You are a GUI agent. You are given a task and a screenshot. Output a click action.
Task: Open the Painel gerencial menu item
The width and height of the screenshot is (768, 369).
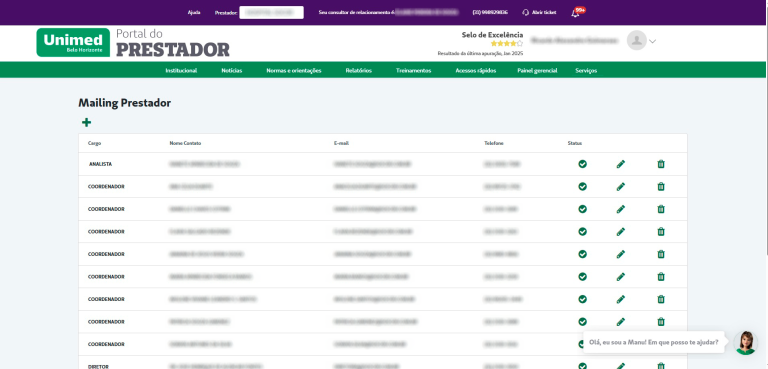pyautogui.click(x=537, y=71)
